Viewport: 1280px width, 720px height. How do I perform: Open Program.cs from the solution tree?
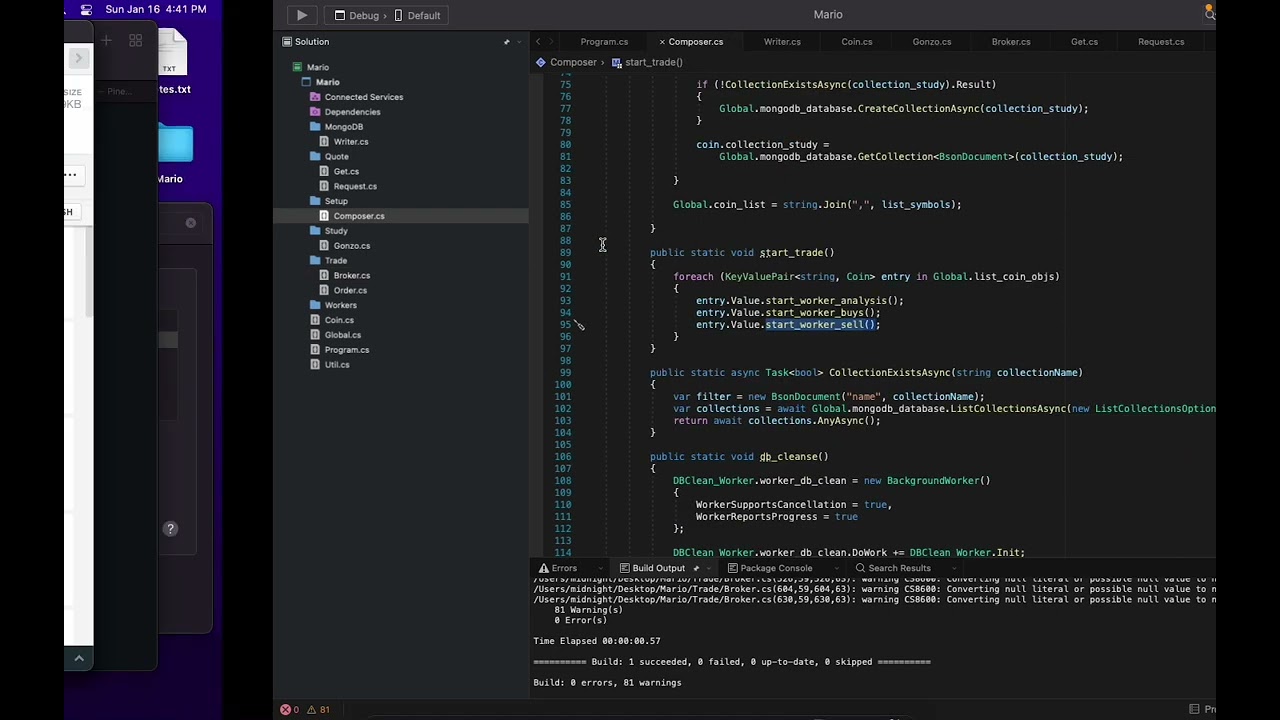click(340, 350)
